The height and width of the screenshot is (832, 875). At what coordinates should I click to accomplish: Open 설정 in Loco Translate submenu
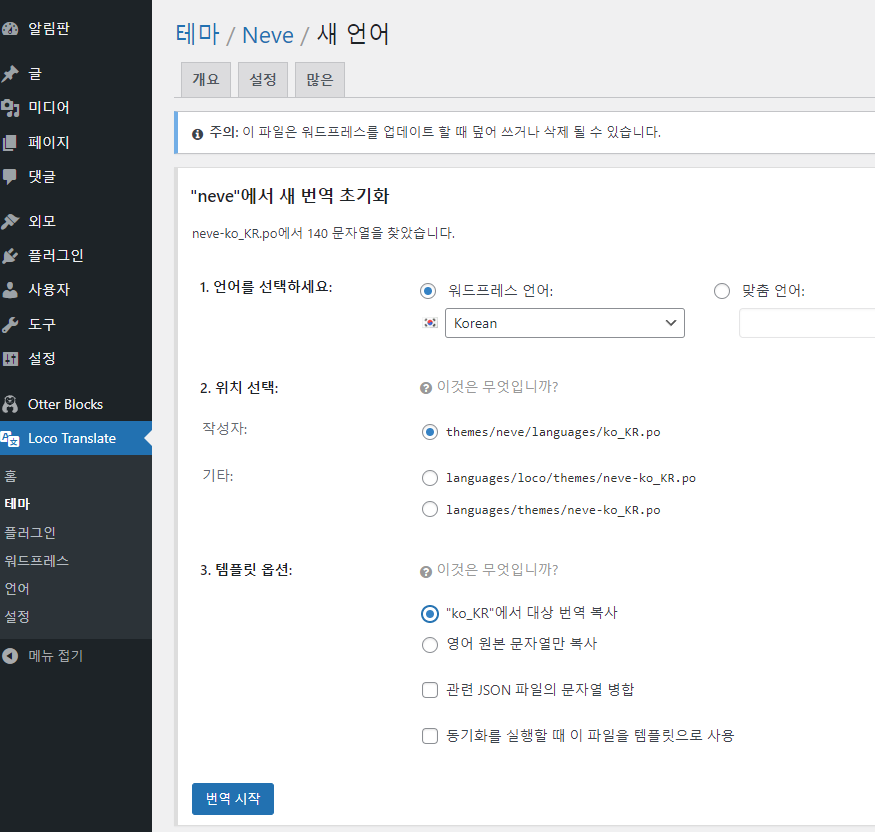point(17,617)
